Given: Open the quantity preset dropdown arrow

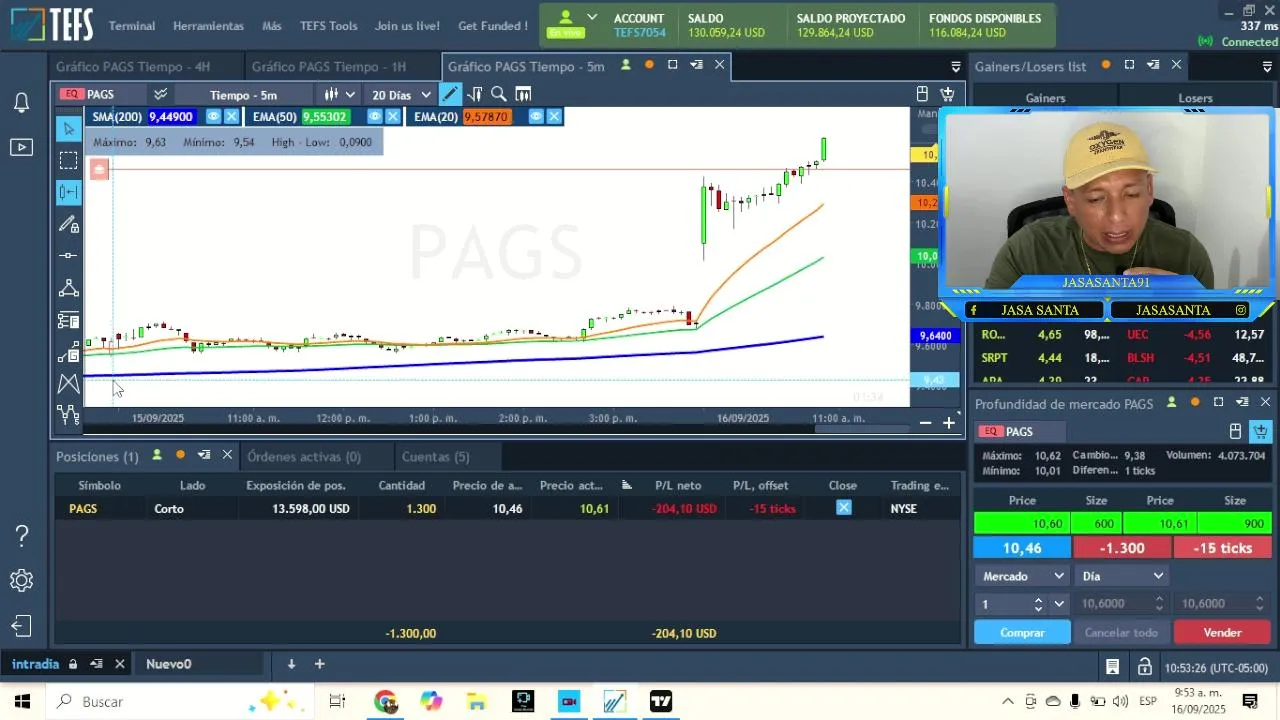Looking at the screenshot, I should (x=1059, y=604).
